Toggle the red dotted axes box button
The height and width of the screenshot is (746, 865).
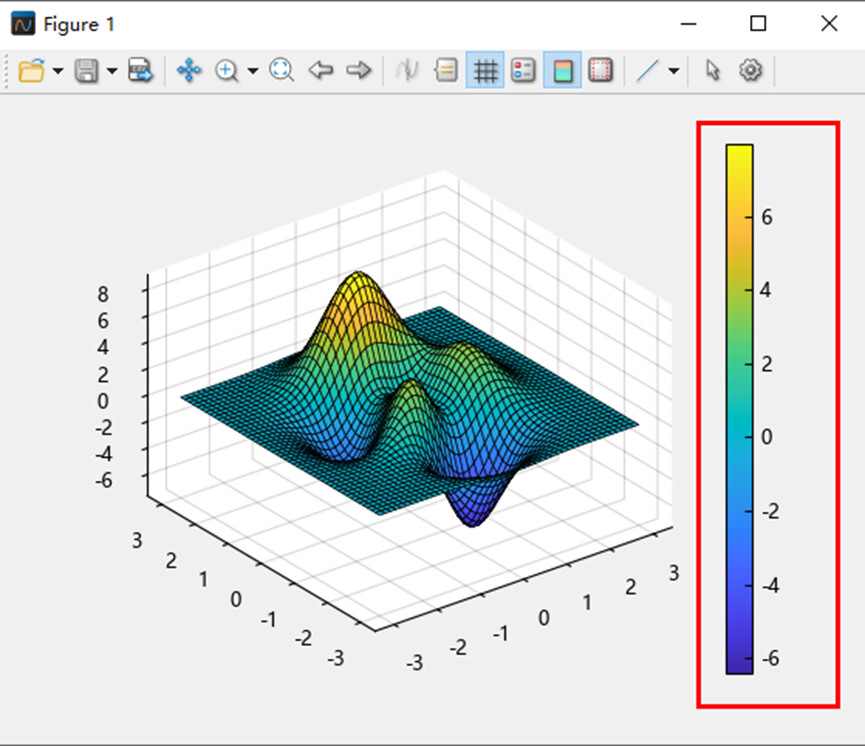point(600,70)
